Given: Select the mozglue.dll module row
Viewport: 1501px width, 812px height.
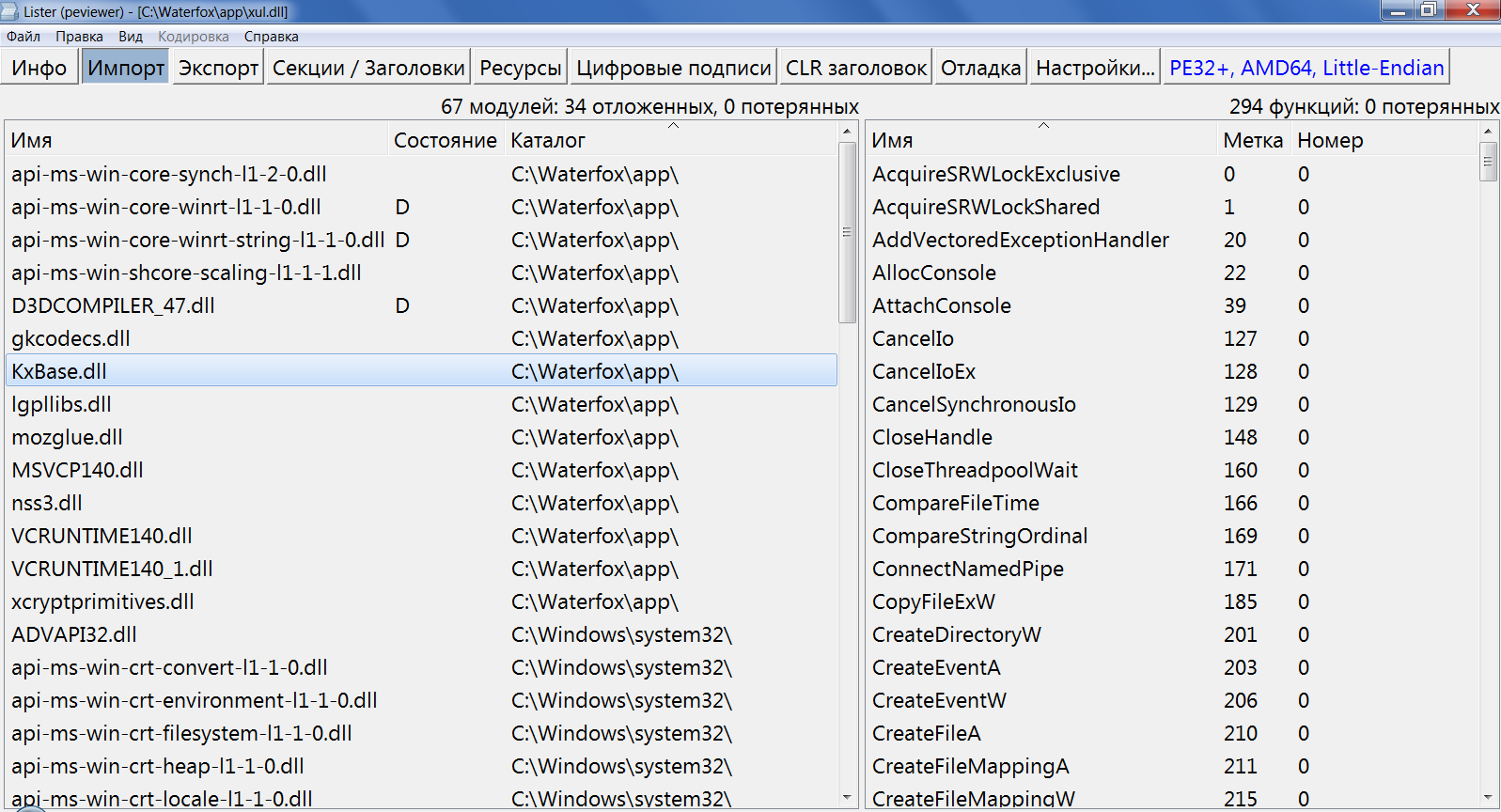Looking at the screenshot, I should point(421,437).
